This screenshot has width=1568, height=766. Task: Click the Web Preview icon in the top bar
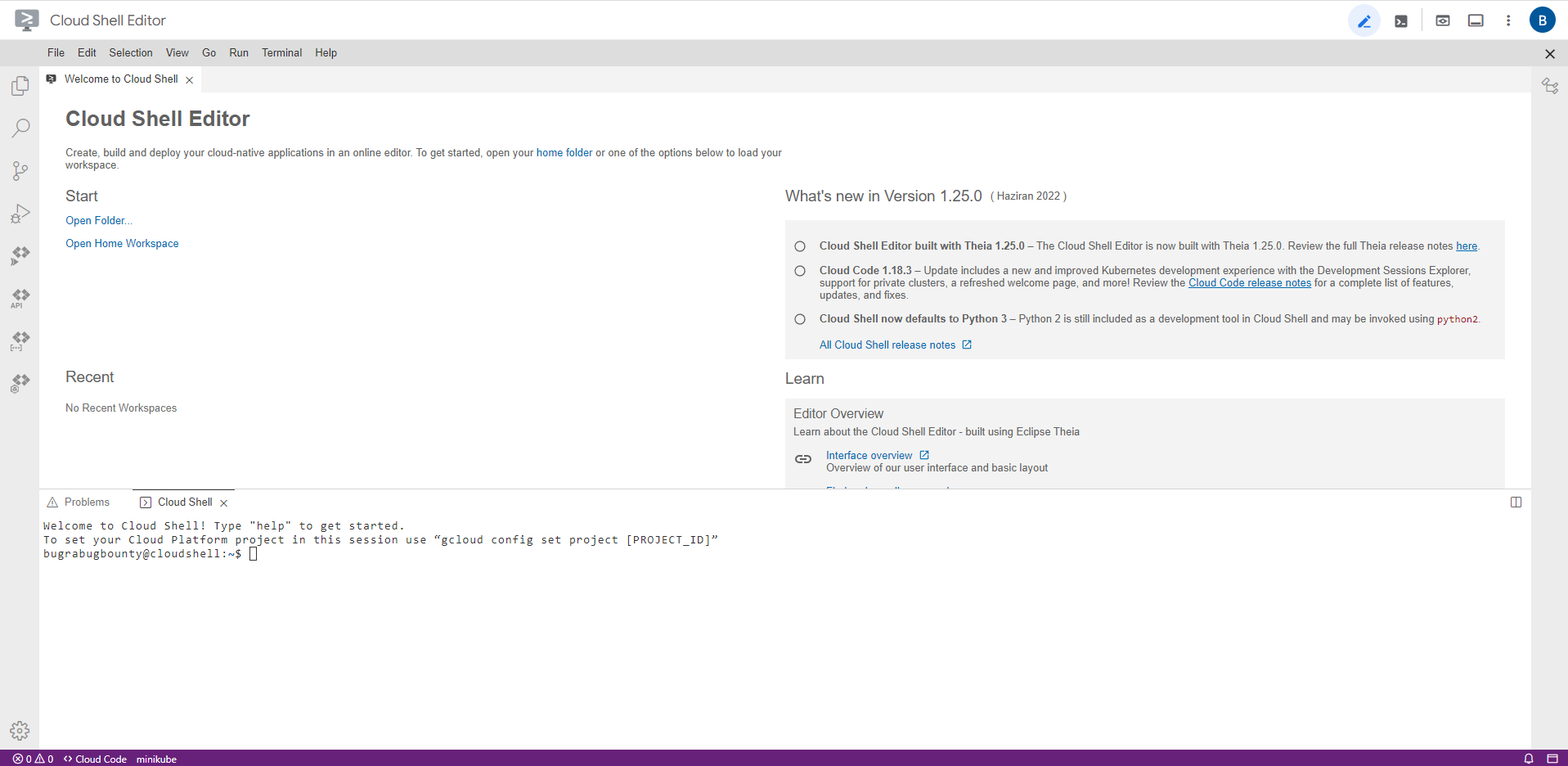1443,21
